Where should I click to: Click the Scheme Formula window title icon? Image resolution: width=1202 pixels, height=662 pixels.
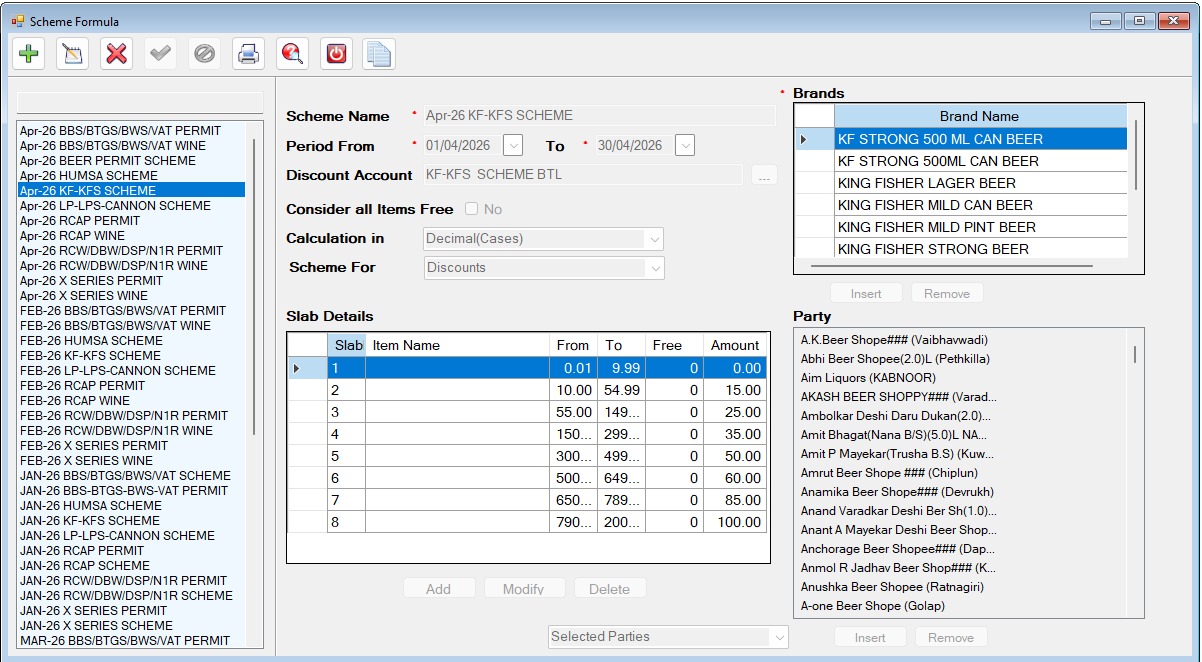pos(17,21)
